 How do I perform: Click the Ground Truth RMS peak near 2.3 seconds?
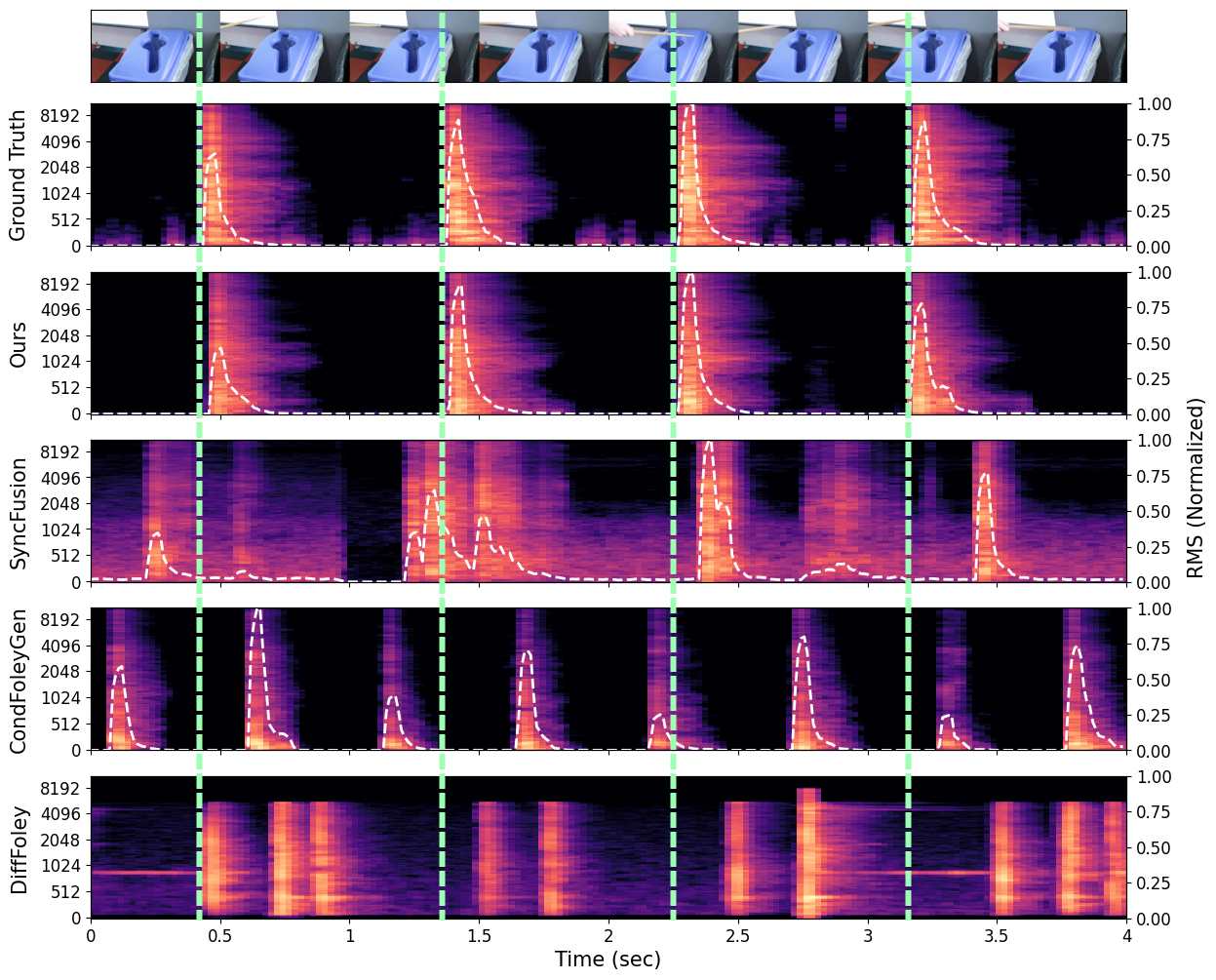(689, 107)
